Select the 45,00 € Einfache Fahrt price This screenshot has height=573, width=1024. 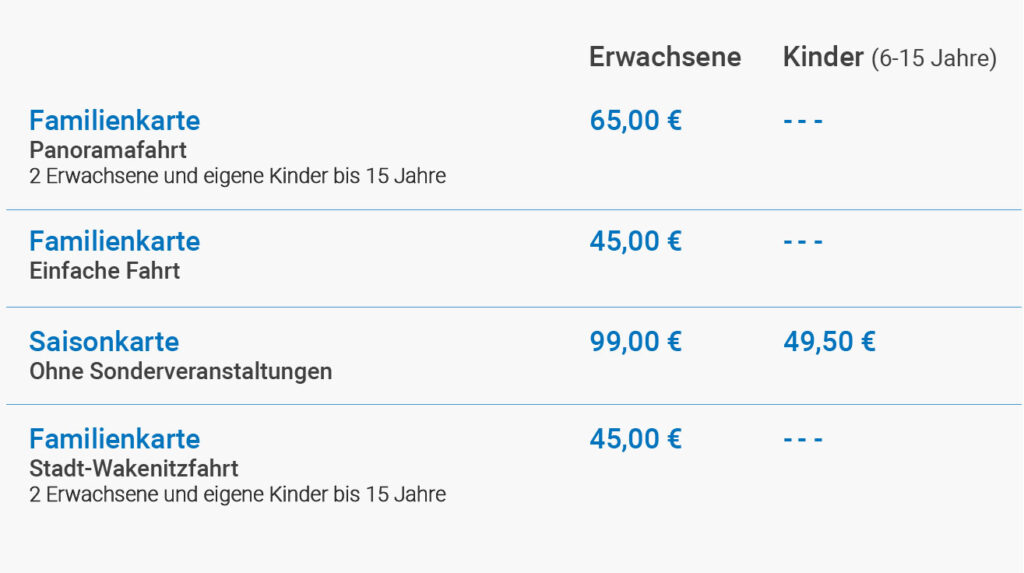click(x=635, y=242)
